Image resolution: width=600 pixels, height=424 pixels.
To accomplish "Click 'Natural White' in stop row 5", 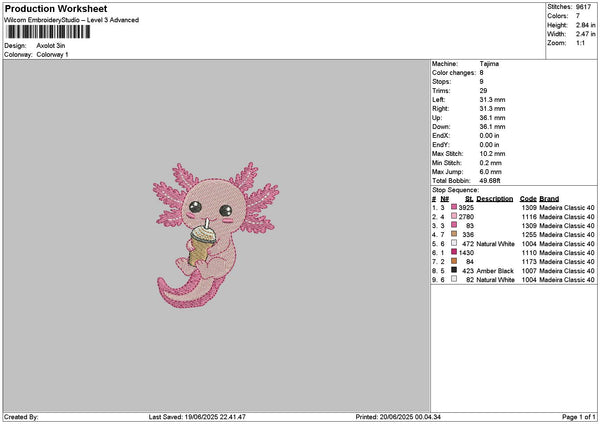I will (496, 244).
